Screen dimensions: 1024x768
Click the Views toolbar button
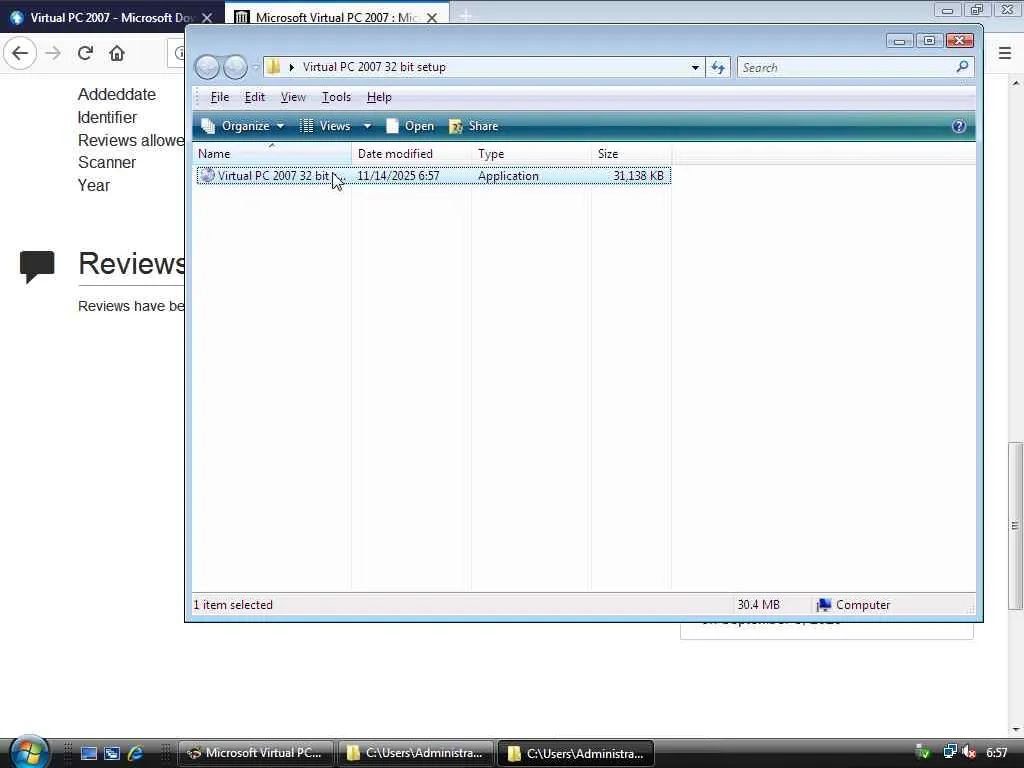click(x=325, y=126)
